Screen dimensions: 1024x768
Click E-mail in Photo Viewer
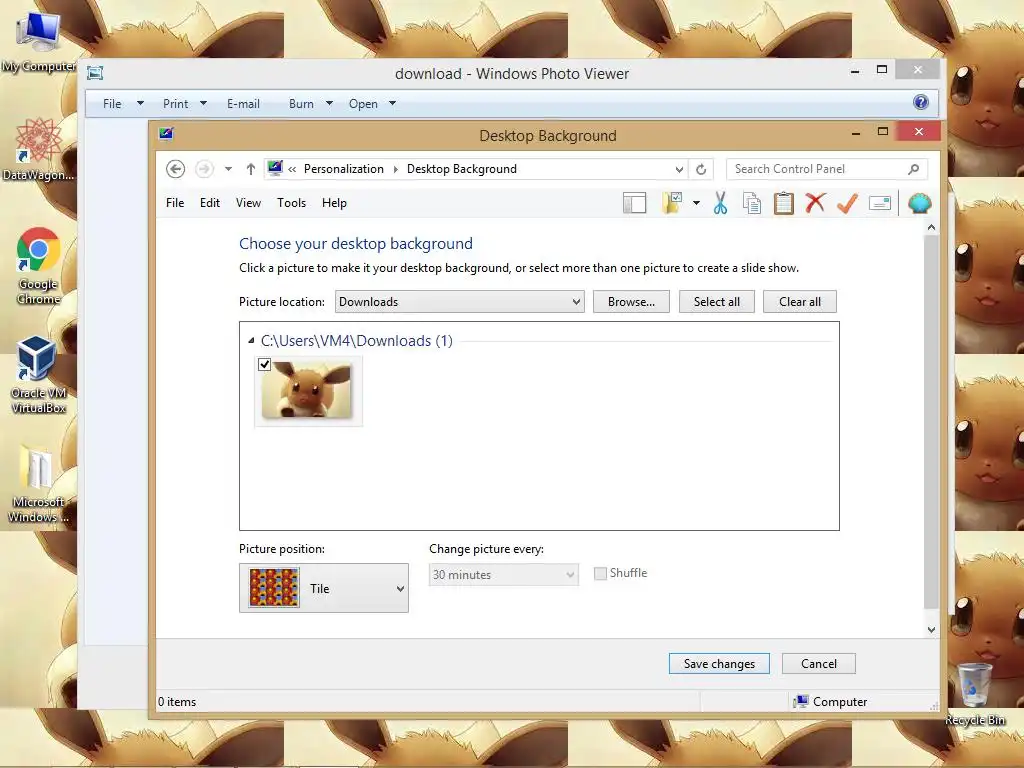[x=244, y=104]
